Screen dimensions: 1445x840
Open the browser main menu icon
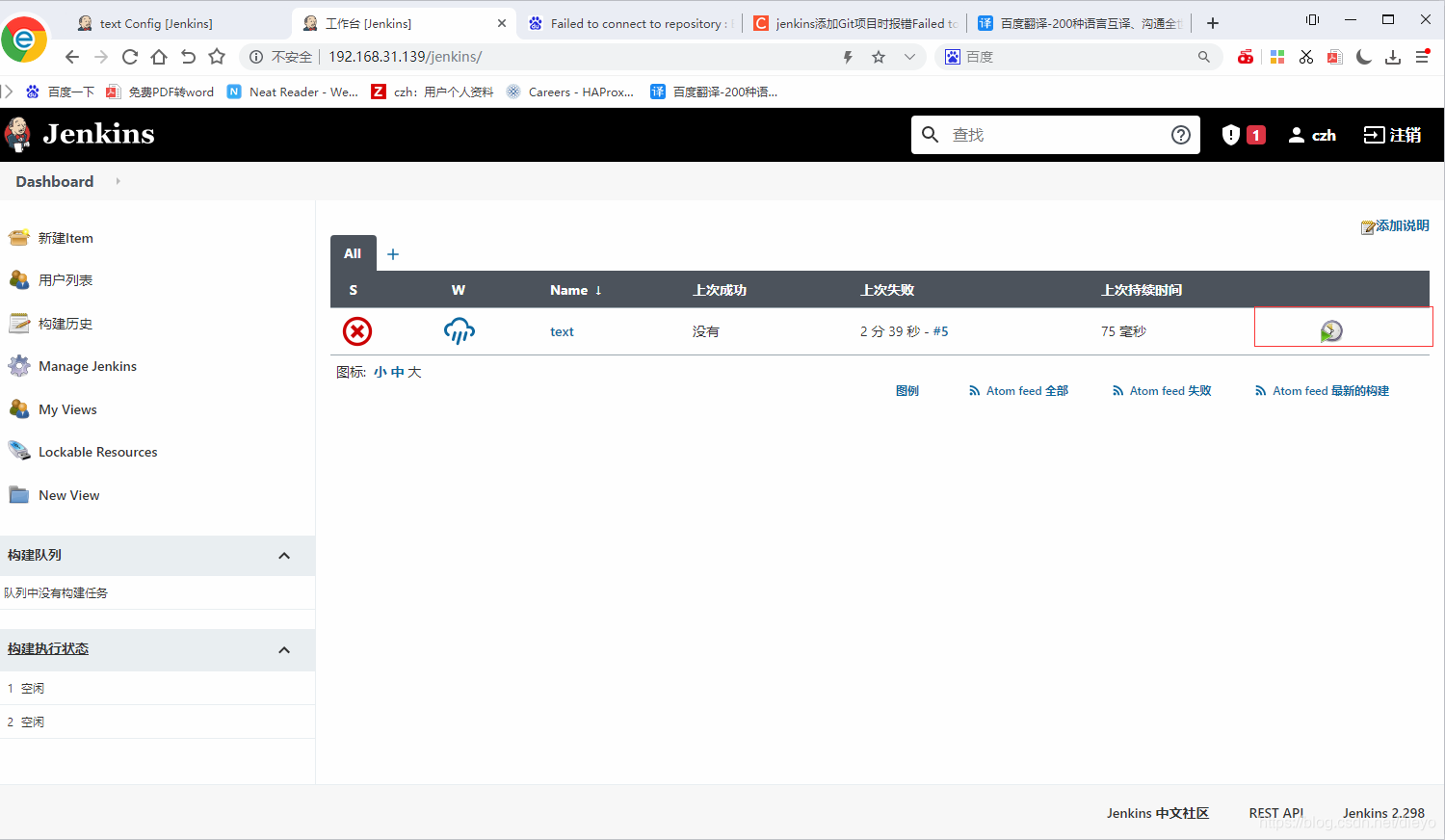click(x=1422, y=57)
